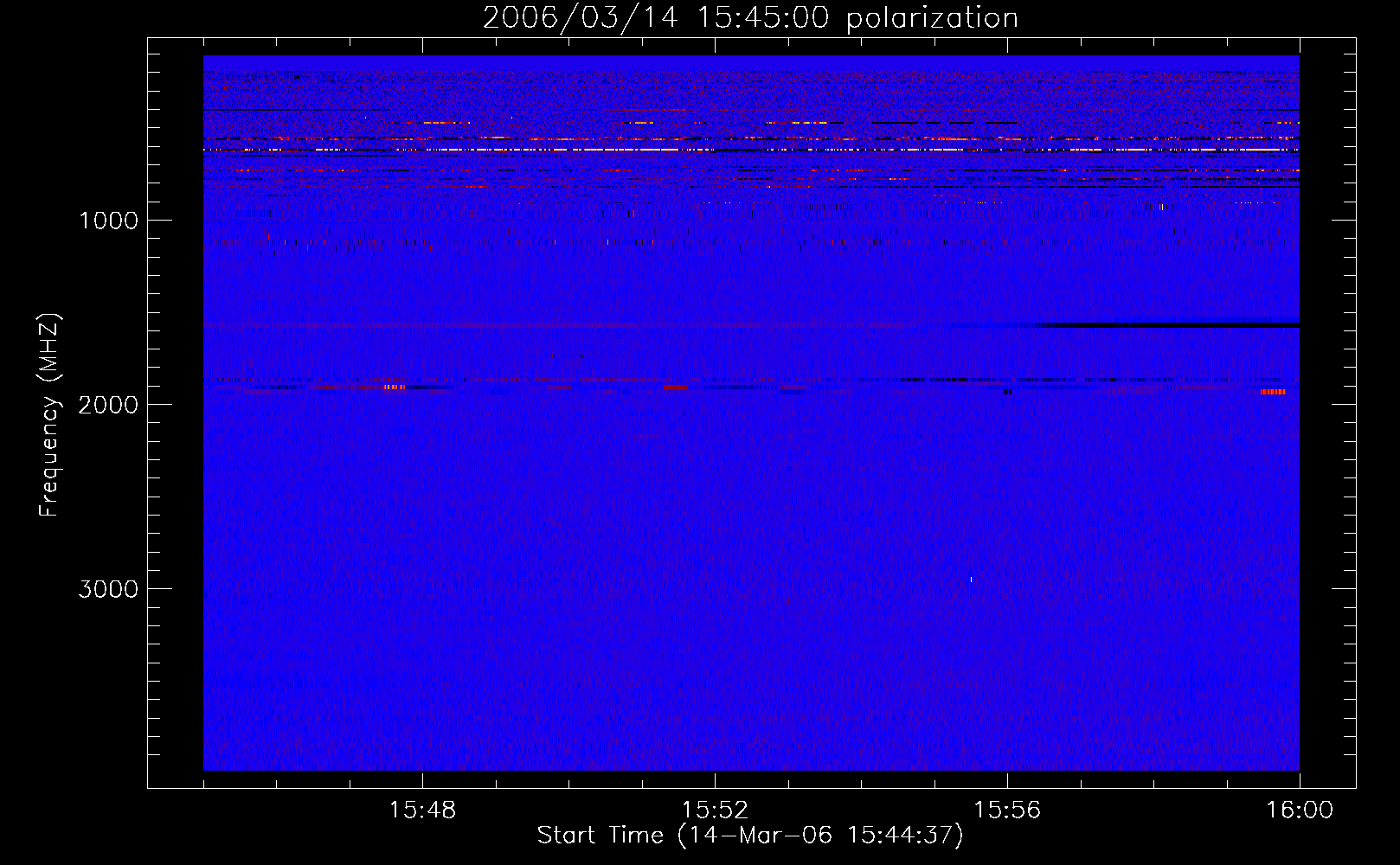Screen dimensions: 1400x865
Task: Click the 3000 frequency tick label
Action: point(108,589)
